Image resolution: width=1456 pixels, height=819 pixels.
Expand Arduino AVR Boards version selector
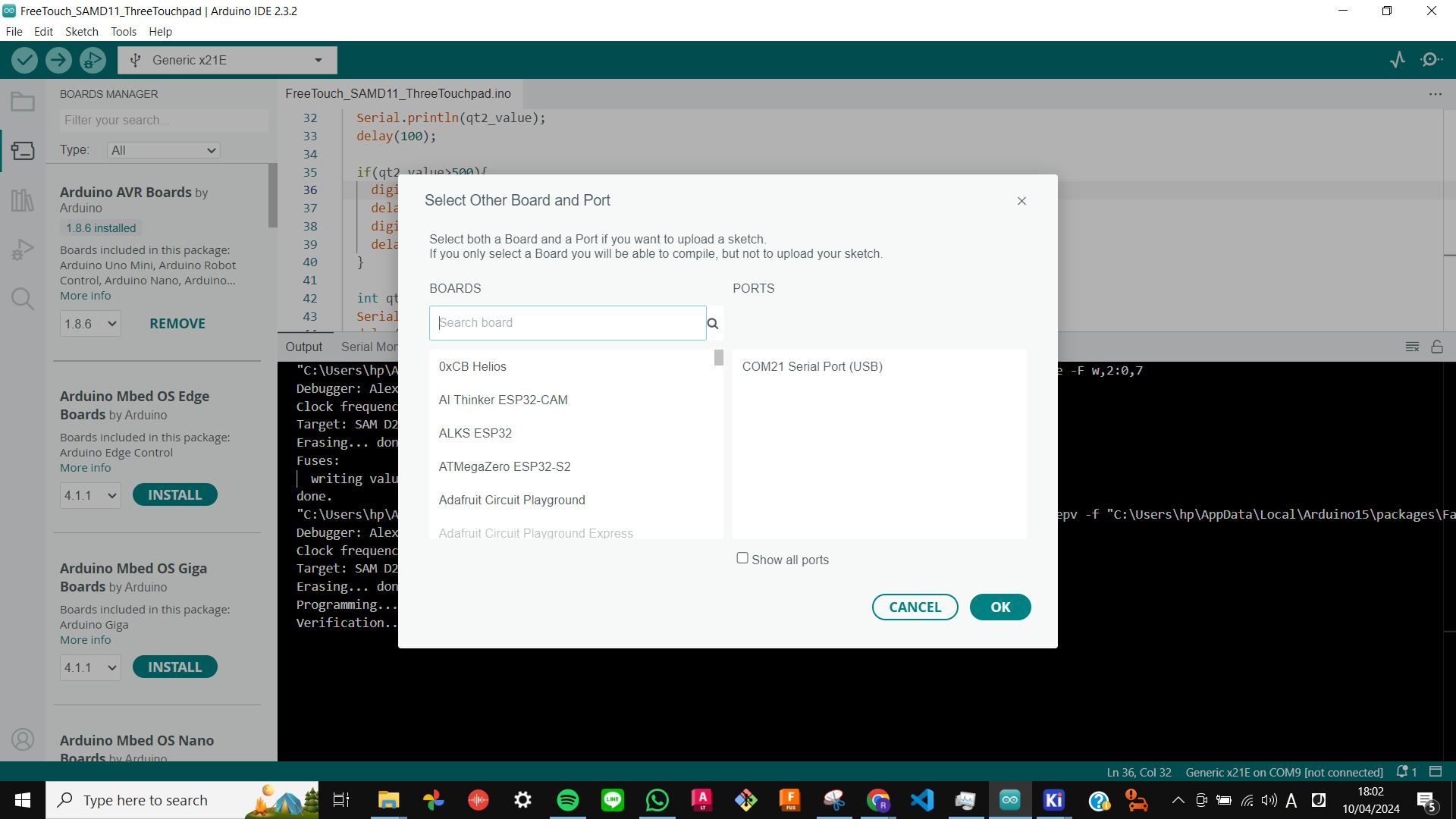[89, 322]
